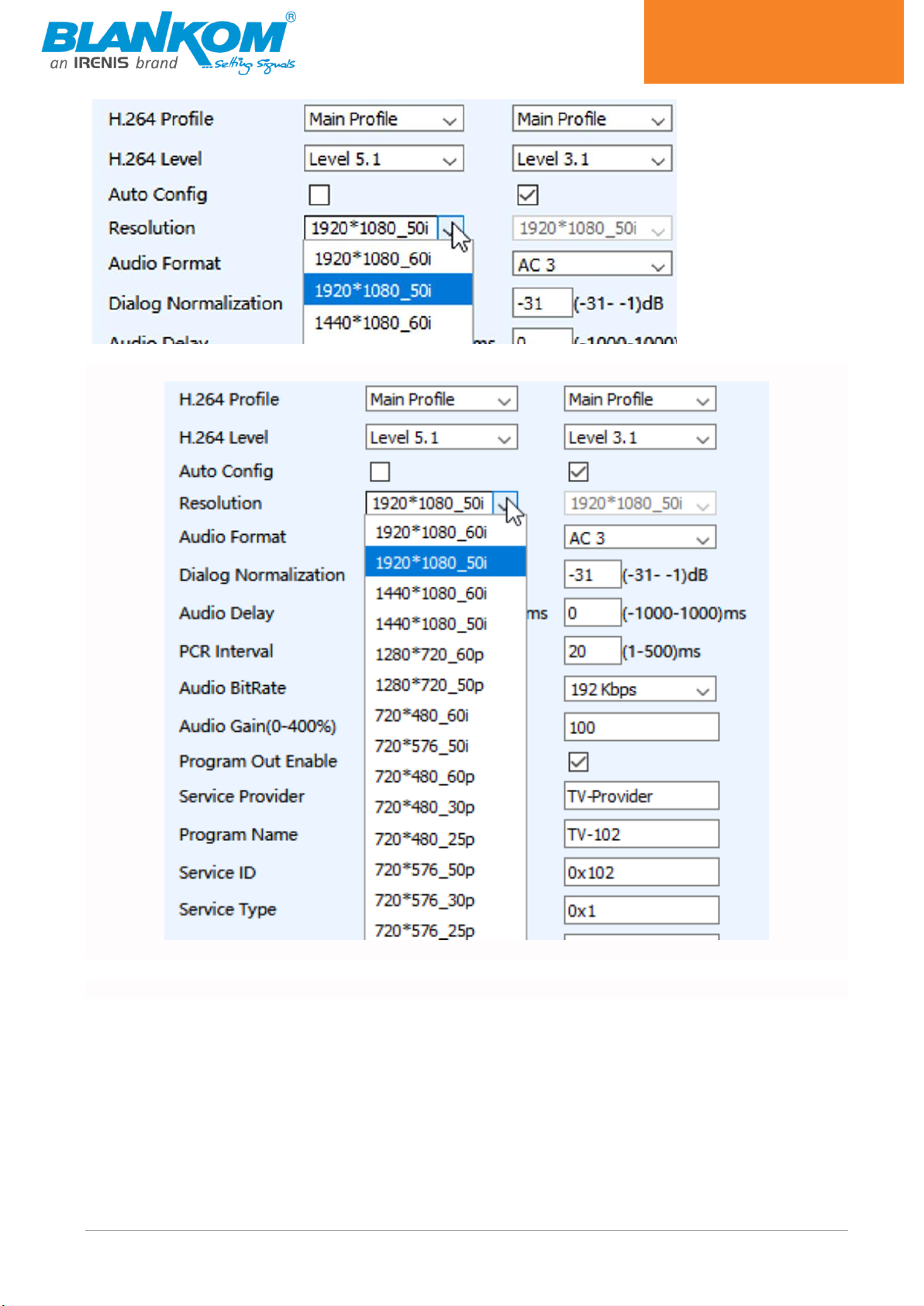Untick checked Auto Config checkbox in upper screenshot
The height and width of the screenshot is (1306, 924).
(x=528, y=195)
